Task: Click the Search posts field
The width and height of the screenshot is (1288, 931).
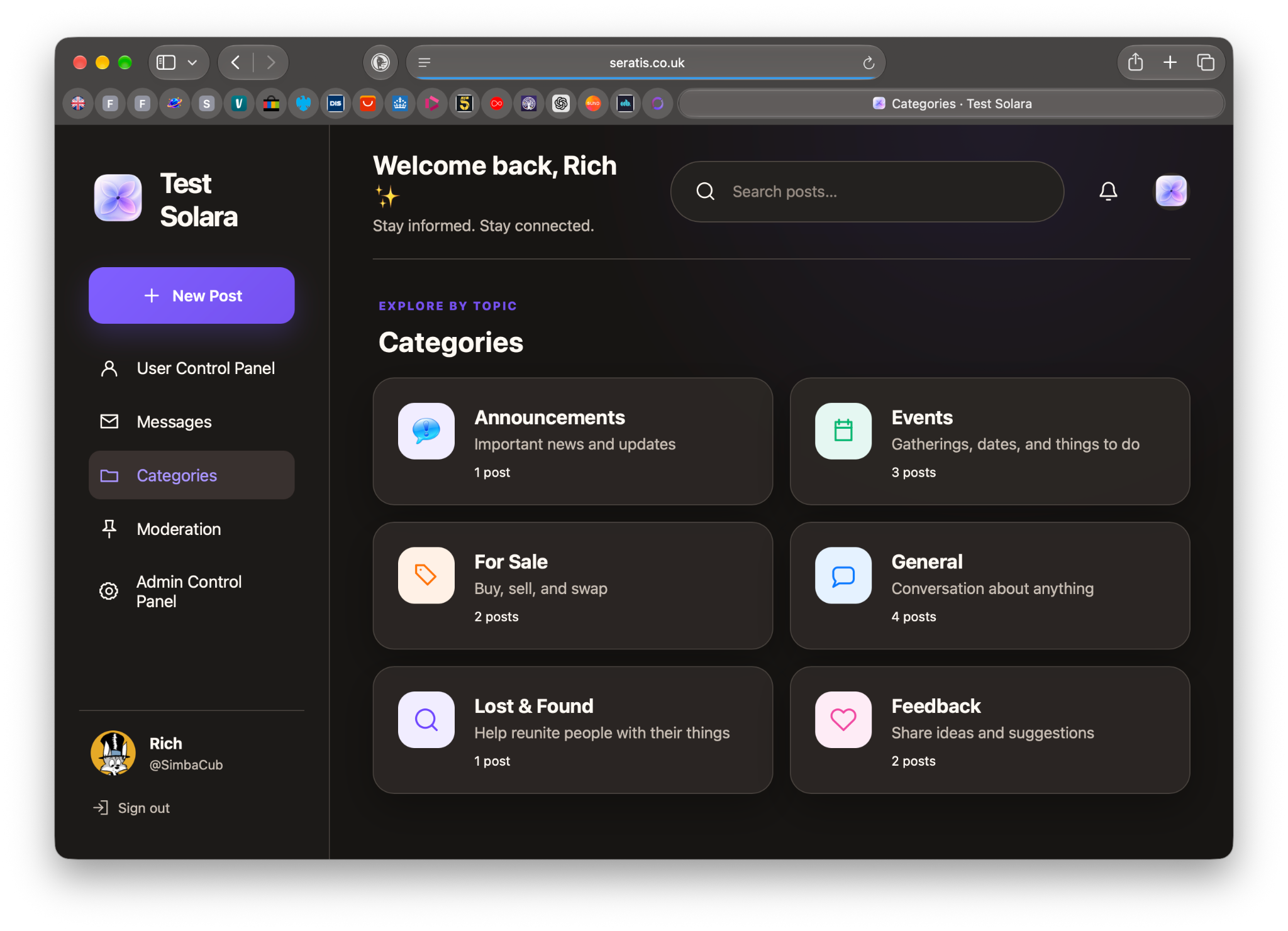Action: click(867, 192)
